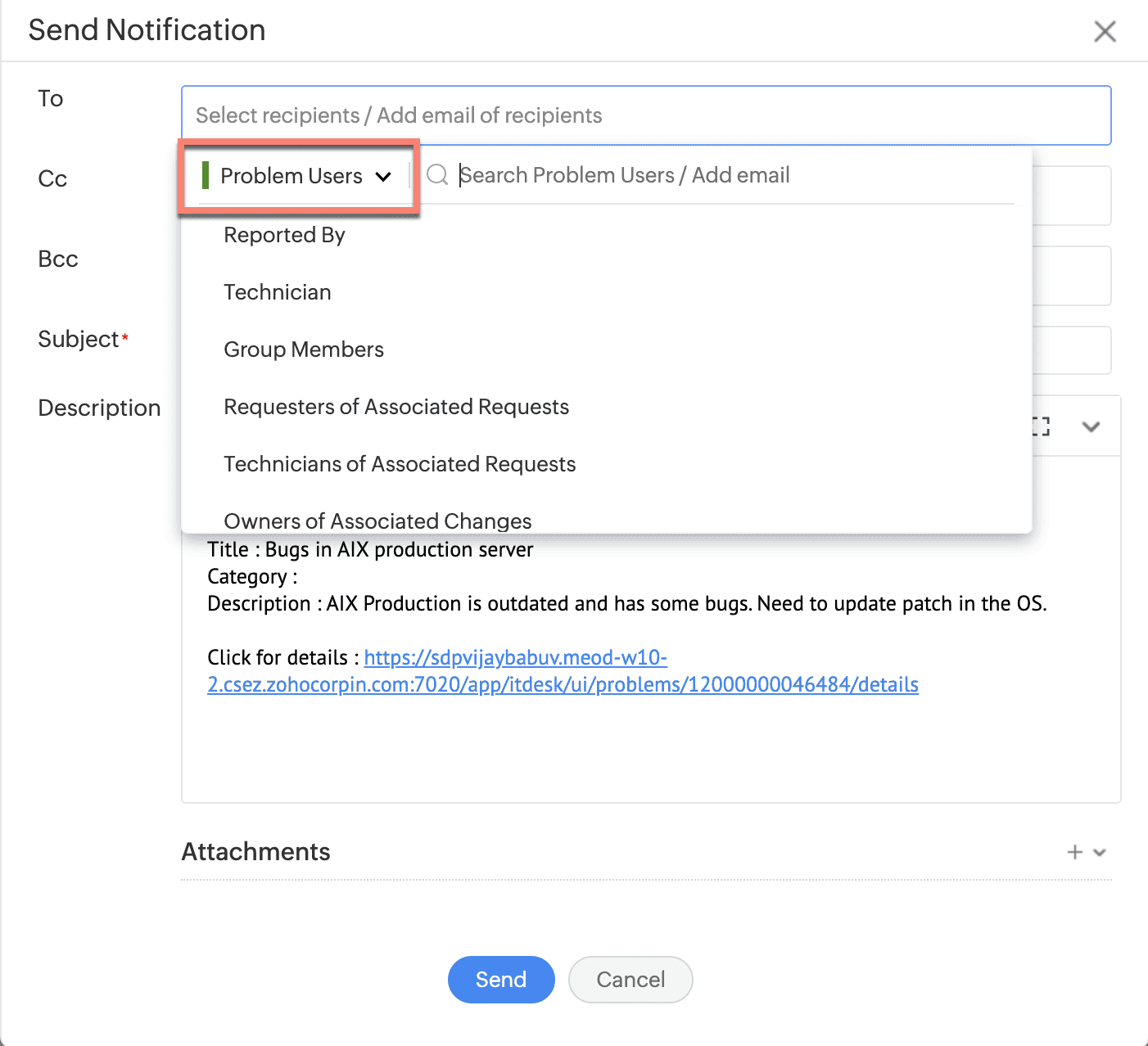Open the Problem Users dropdown
The image size is (1148, 1046).
click(x=299, y=176)
